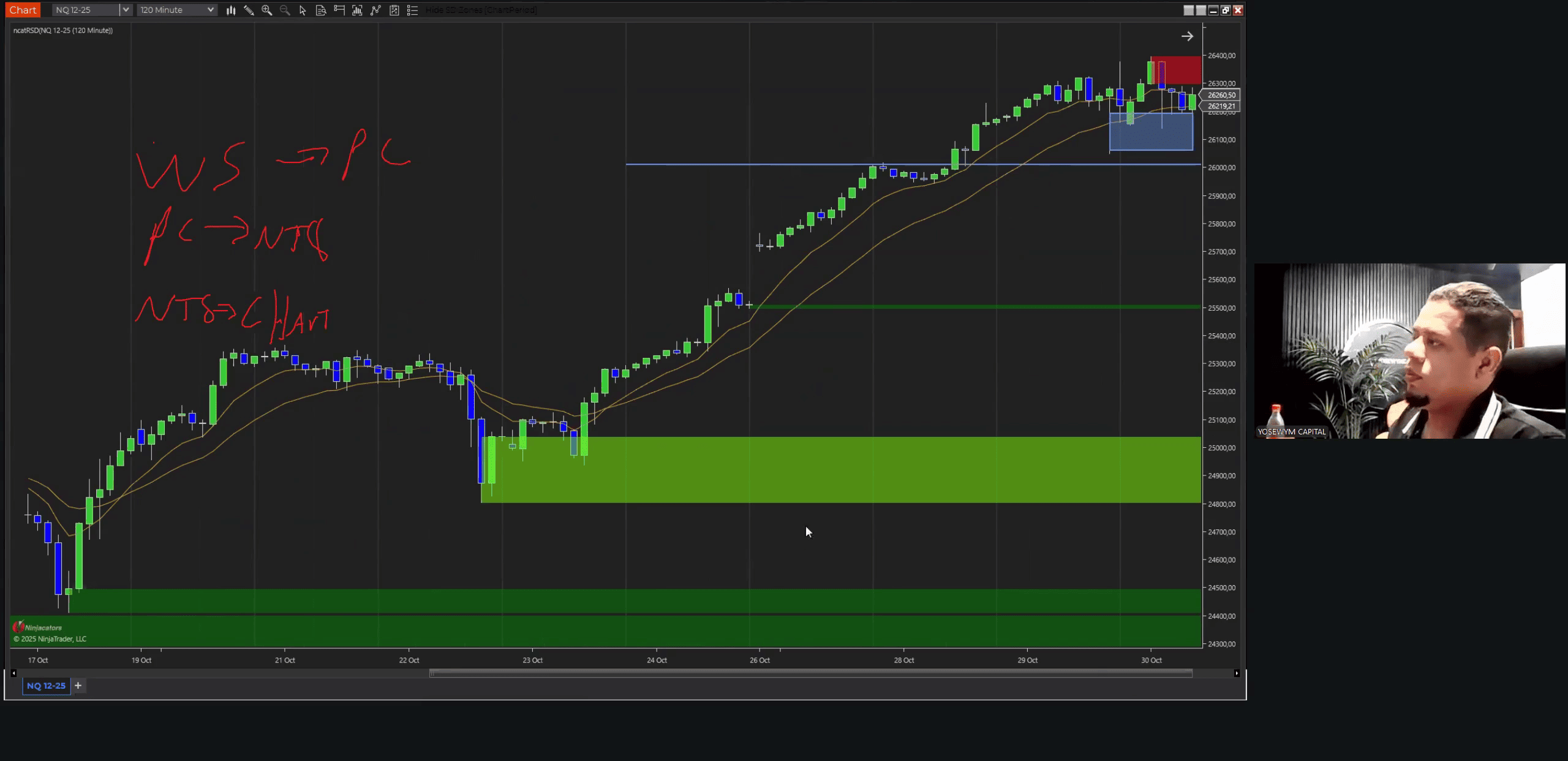
Task: Open the Properties list icon
Action: click(412, 10)
